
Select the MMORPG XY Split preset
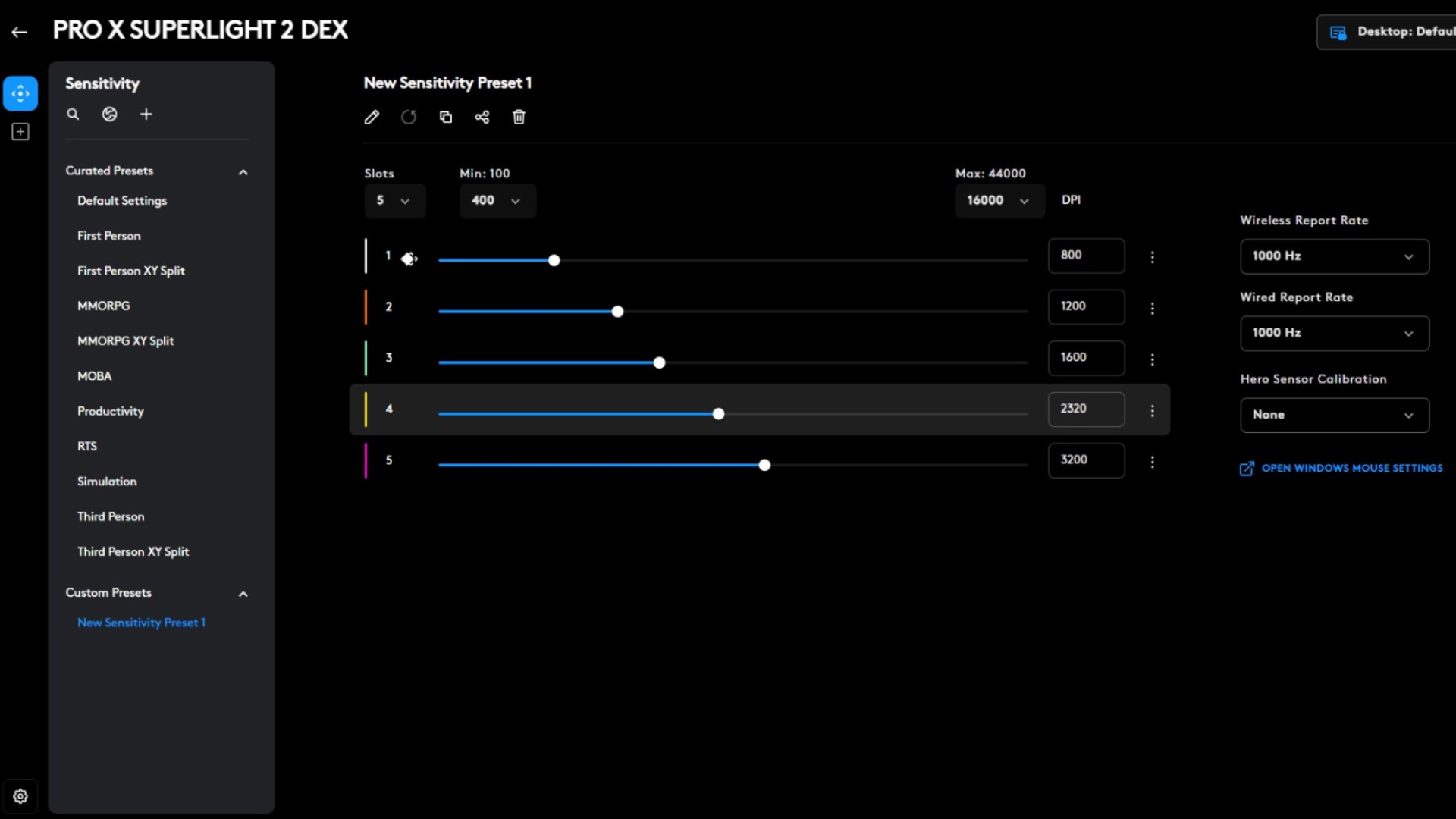(x=126, y=341)
